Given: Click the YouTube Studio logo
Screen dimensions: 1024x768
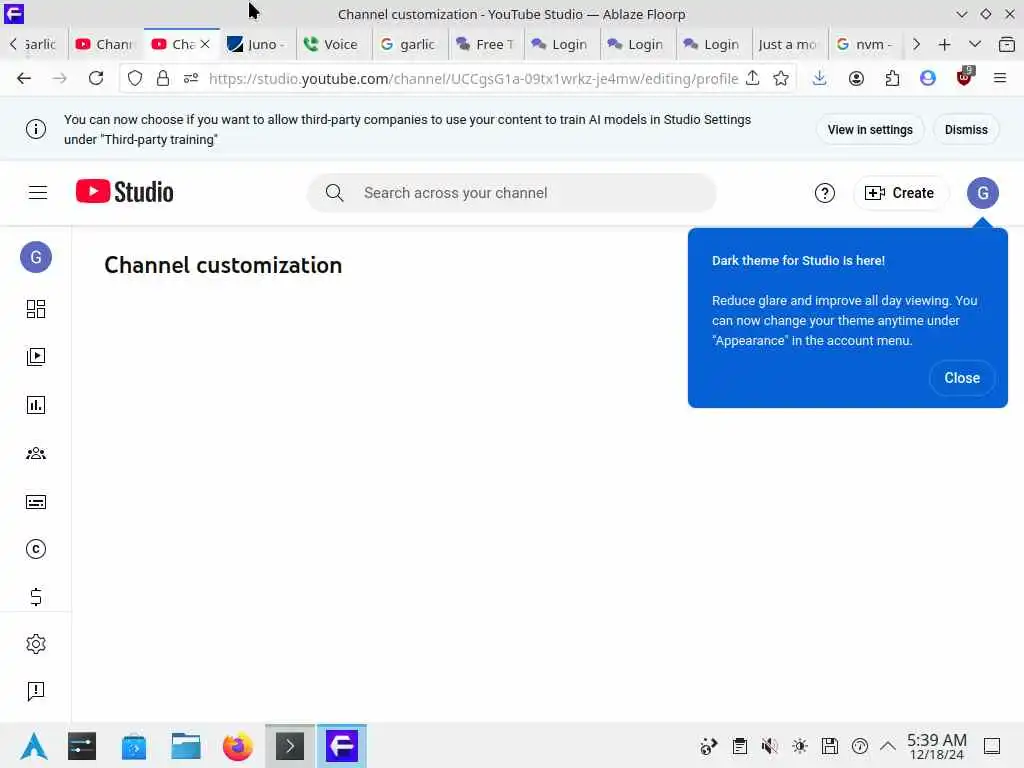Looking at the screenshot, I should 125,192.
